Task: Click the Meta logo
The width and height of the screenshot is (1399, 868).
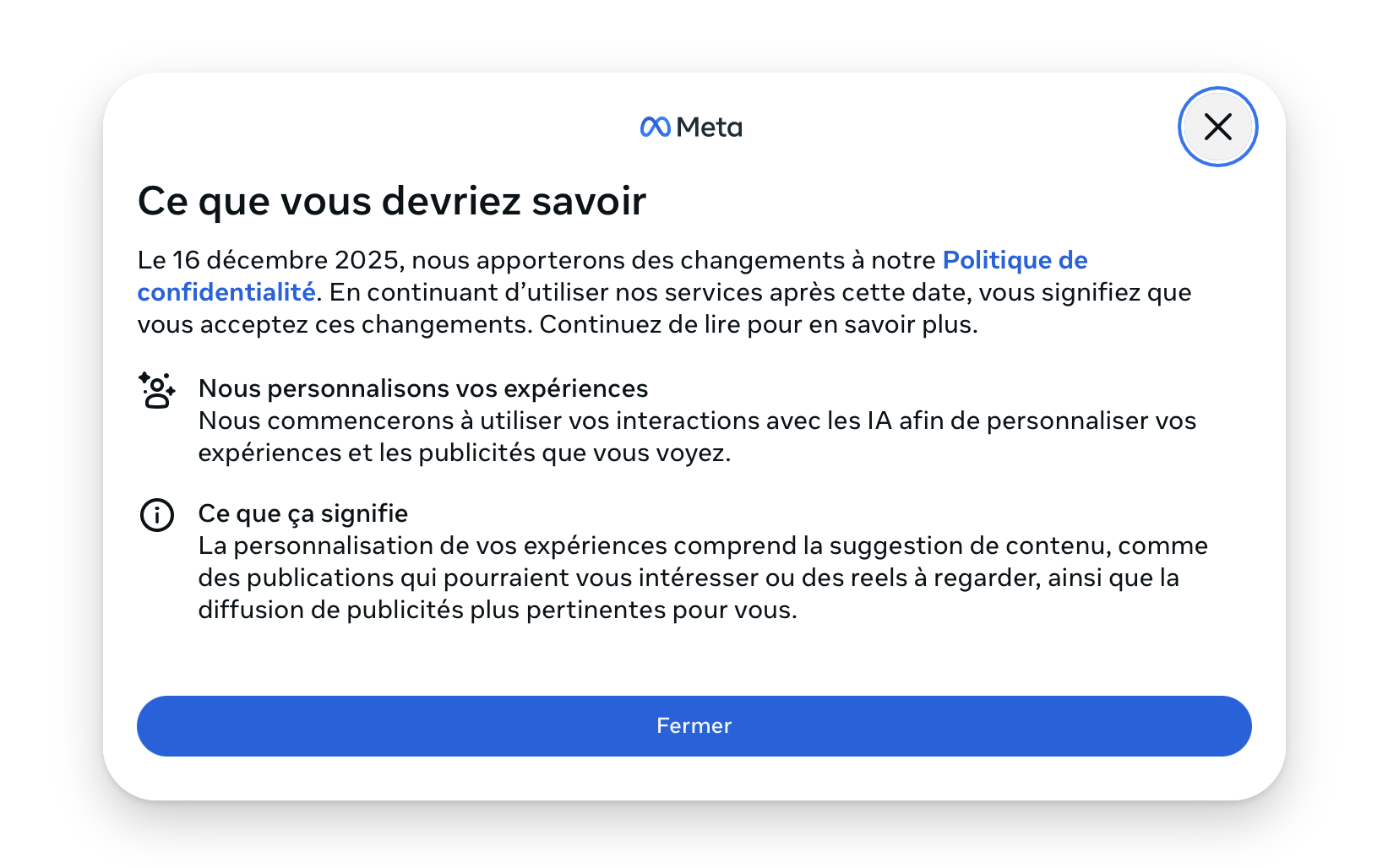Action: tap(690, 126)
